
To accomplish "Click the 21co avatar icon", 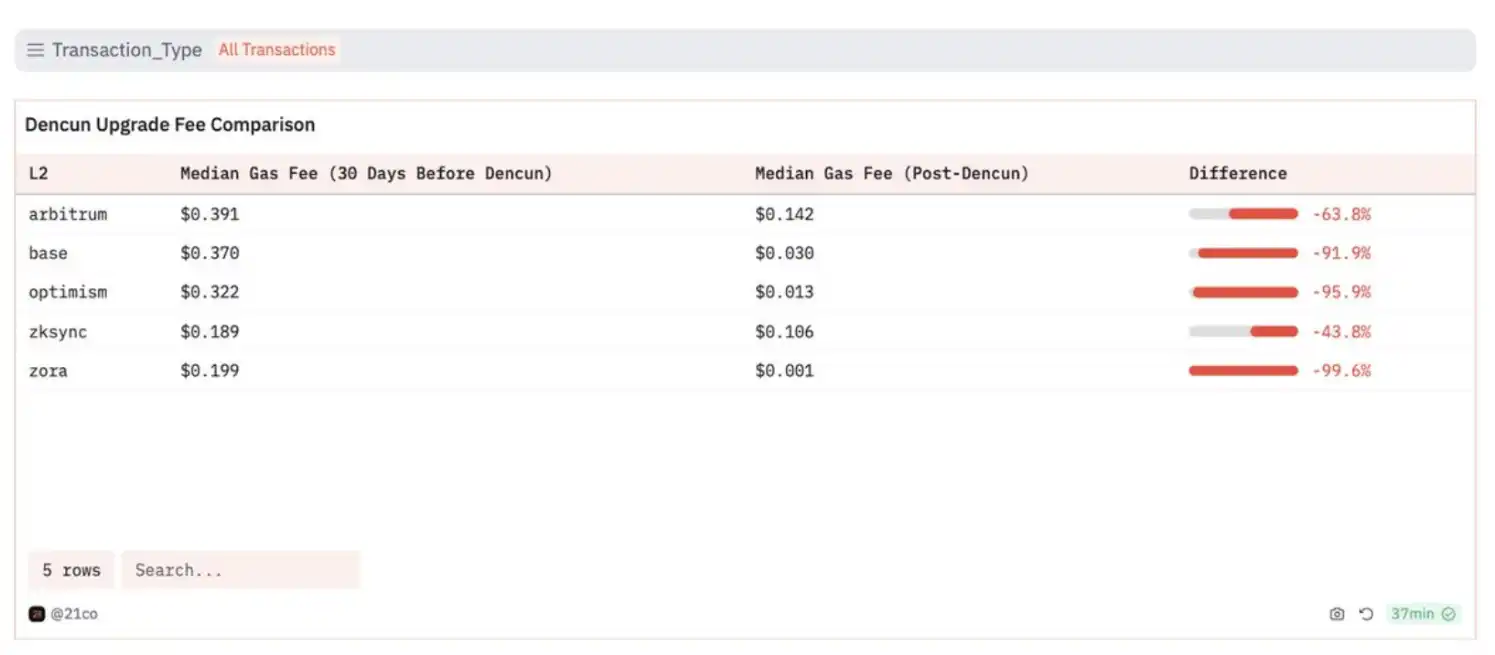I will pos(37,614).
